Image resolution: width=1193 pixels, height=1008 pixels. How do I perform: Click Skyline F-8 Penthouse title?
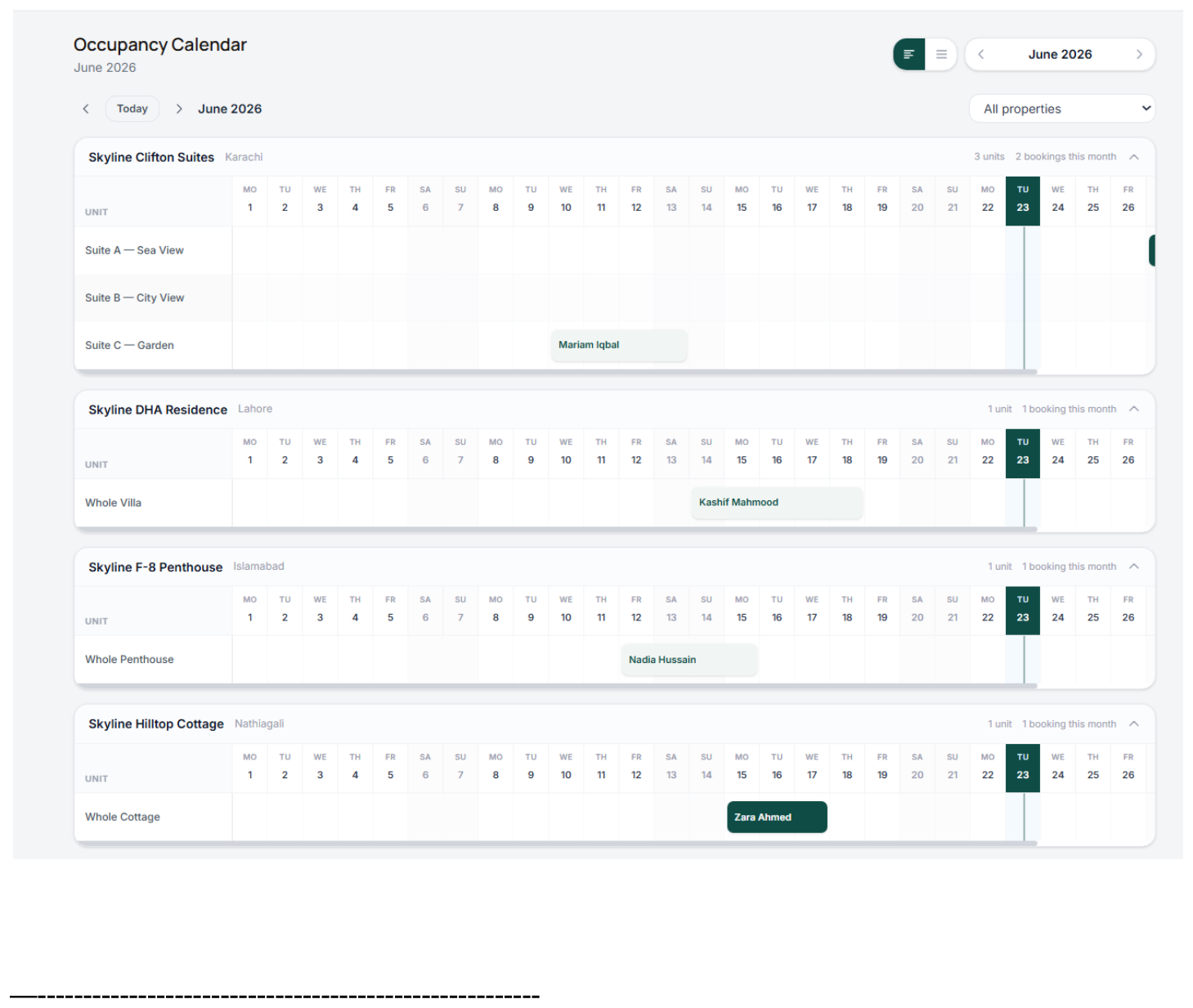tap(155, 567)
